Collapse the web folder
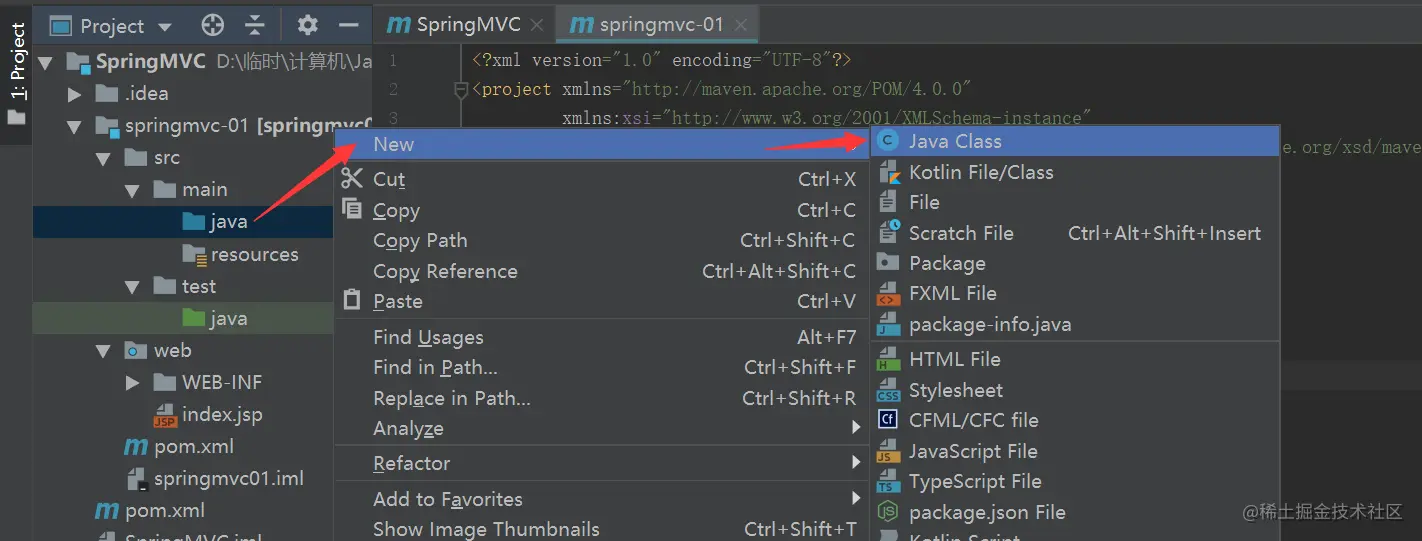This screenshot has height=541, width=1422. click(103, 350)
